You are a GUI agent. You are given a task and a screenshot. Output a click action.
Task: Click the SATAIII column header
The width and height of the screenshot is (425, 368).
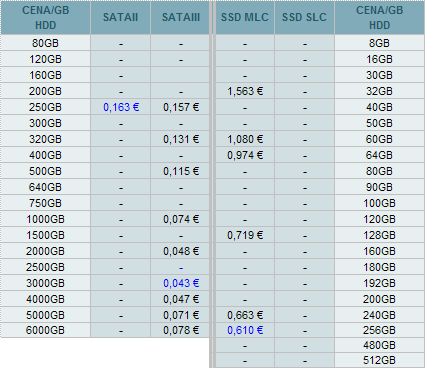coord(181,17)
